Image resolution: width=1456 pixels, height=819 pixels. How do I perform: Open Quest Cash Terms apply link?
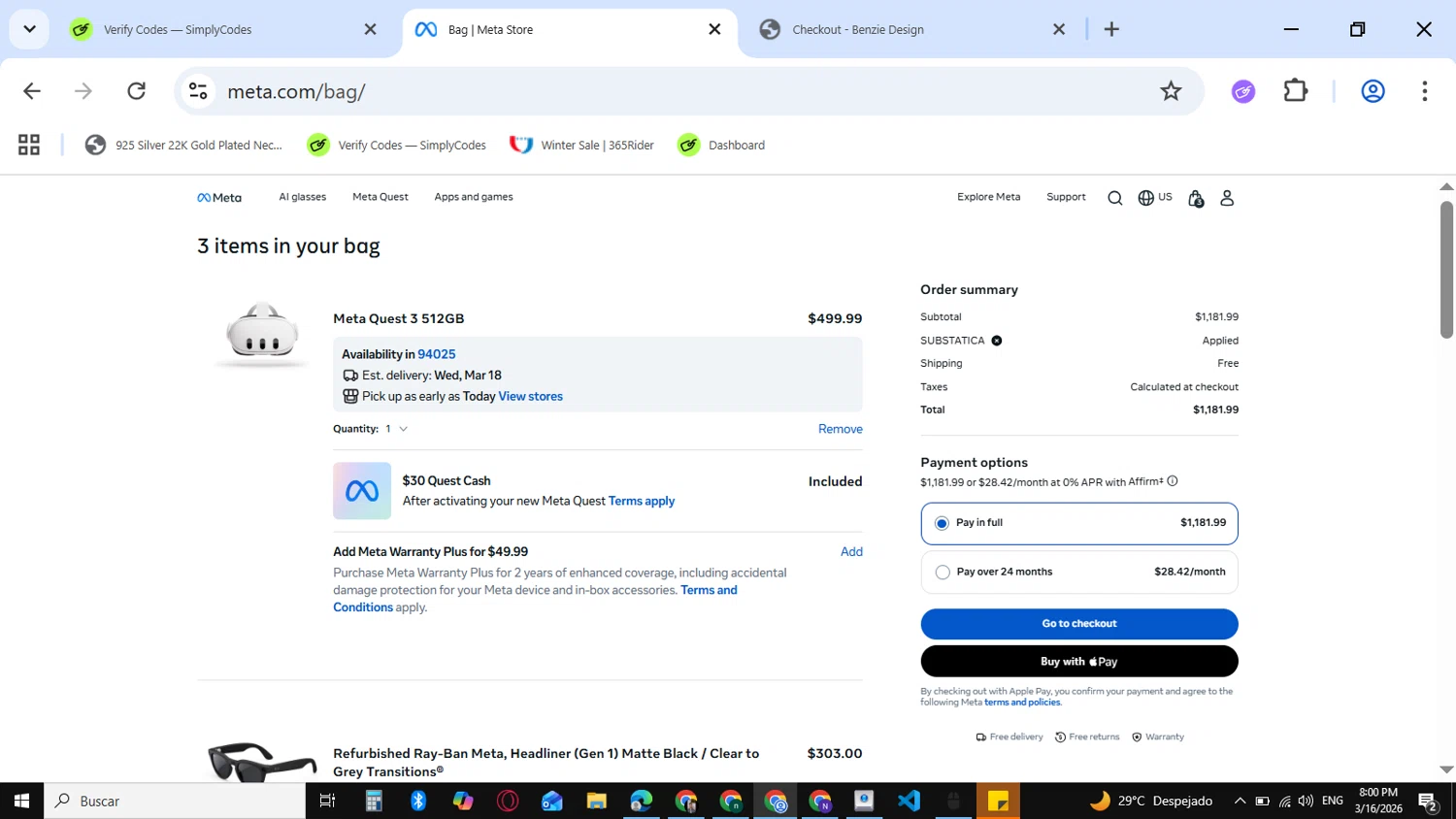point(642,502)
